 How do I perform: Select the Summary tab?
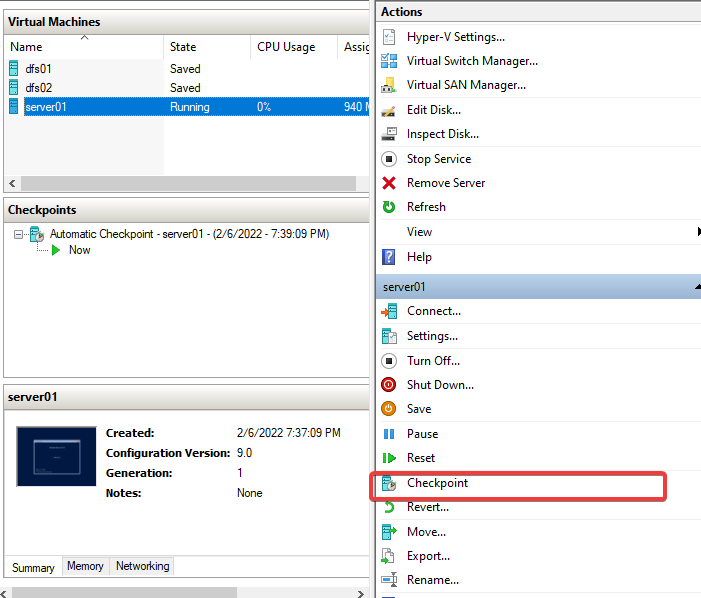pos(33,568)
